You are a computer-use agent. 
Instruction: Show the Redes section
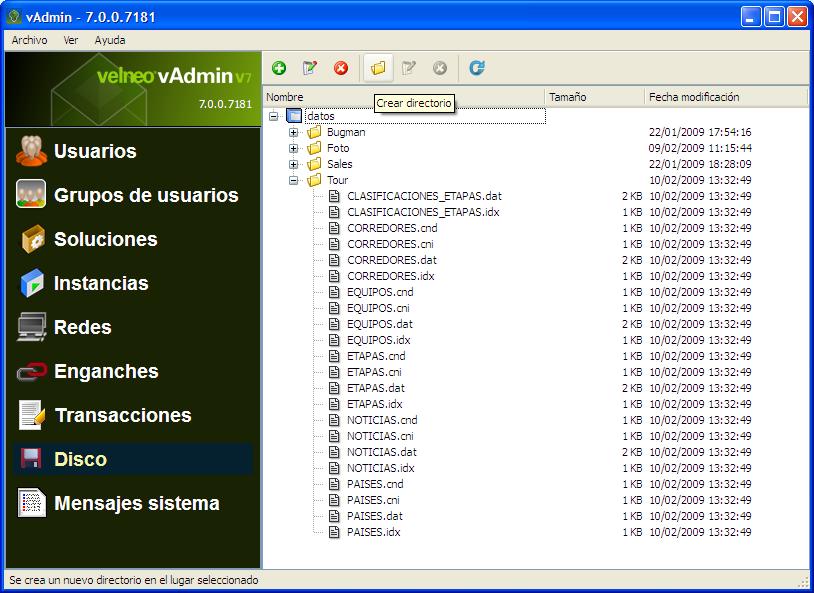coord(82,328)
